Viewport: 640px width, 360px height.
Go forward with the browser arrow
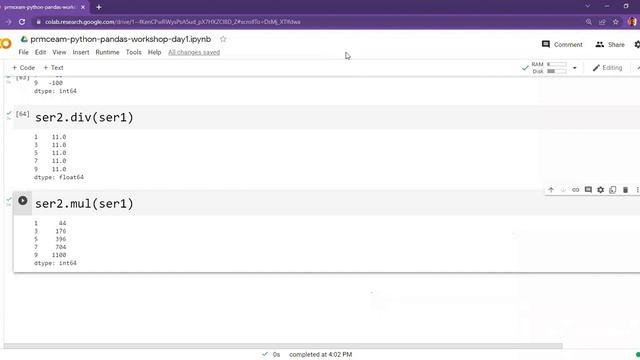click(8, 22)
